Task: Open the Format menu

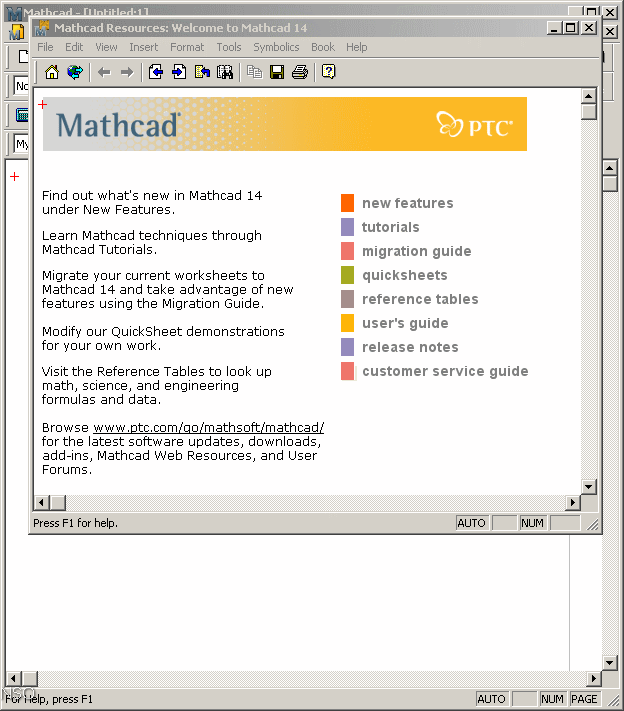Action: [x=187, y=47]
